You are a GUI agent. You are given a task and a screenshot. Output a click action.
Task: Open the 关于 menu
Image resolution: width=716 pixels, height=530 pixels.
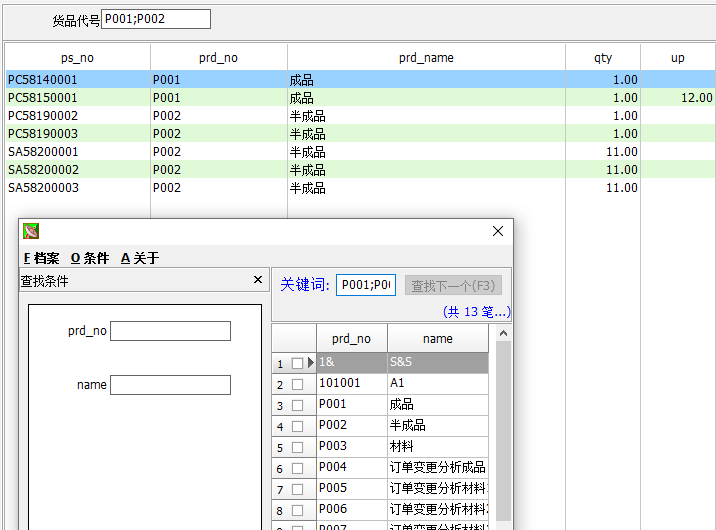point(140,258)
